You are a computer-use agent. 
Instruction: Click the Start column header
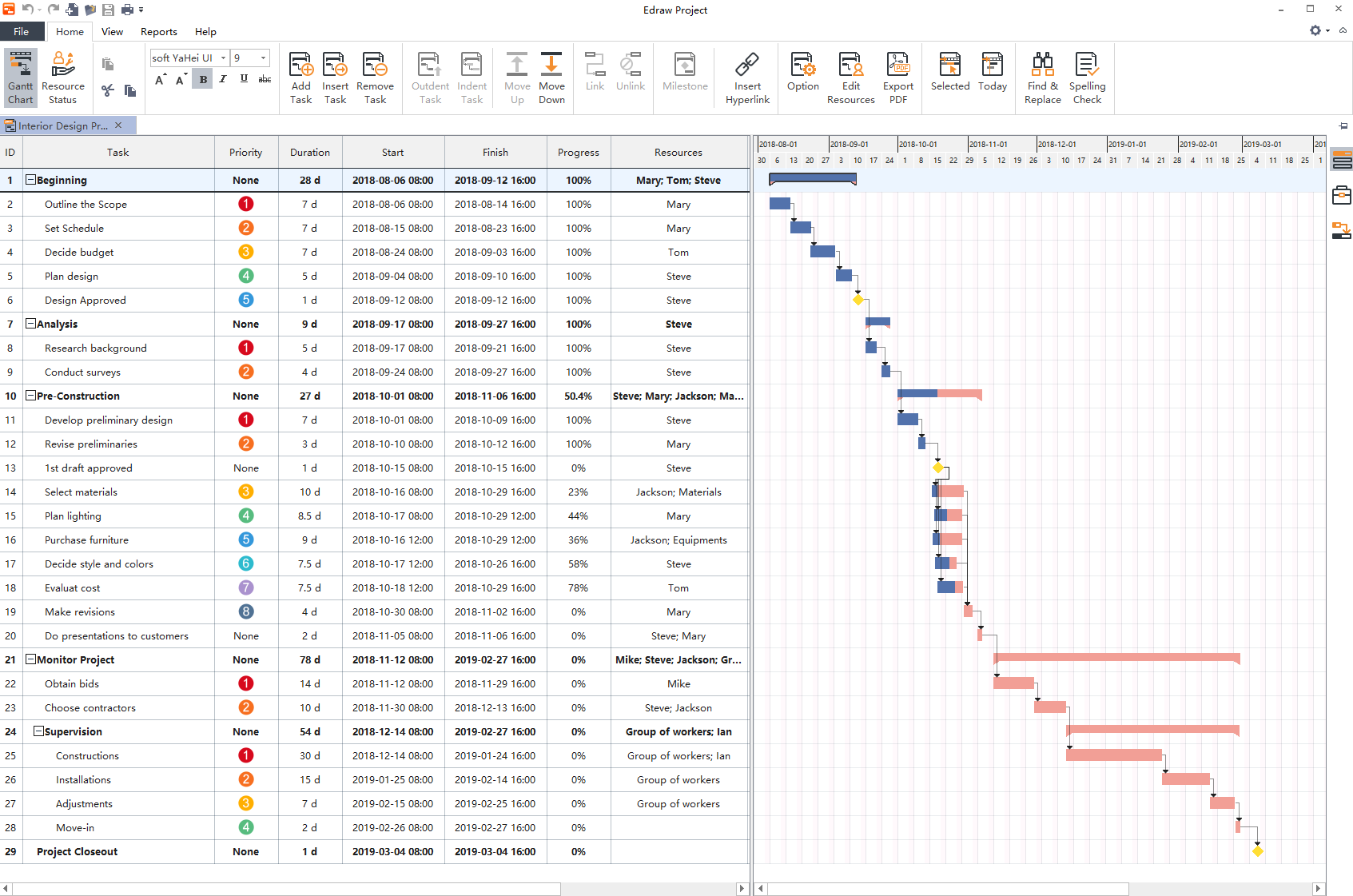pyautogui.click(x=392, y=152)
